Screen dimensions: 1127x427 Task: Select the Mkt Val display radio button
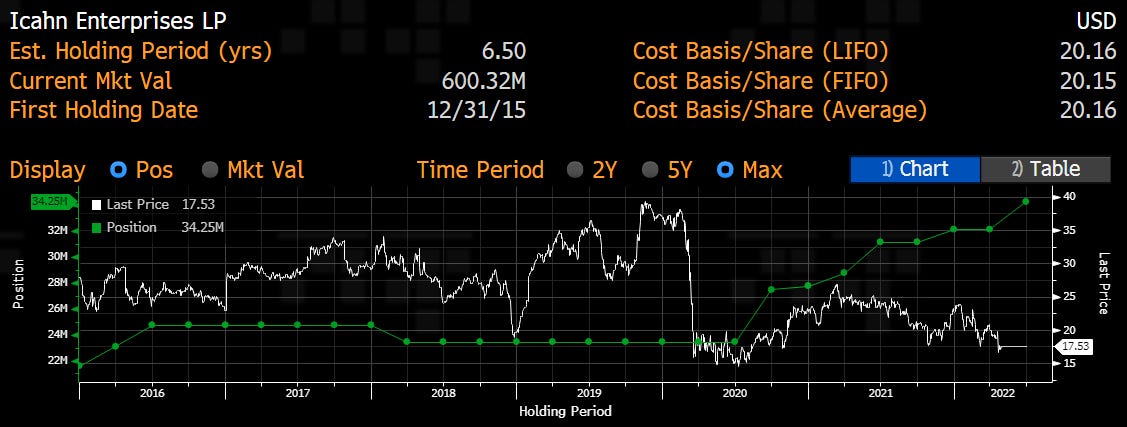click(x=210, y=170)
